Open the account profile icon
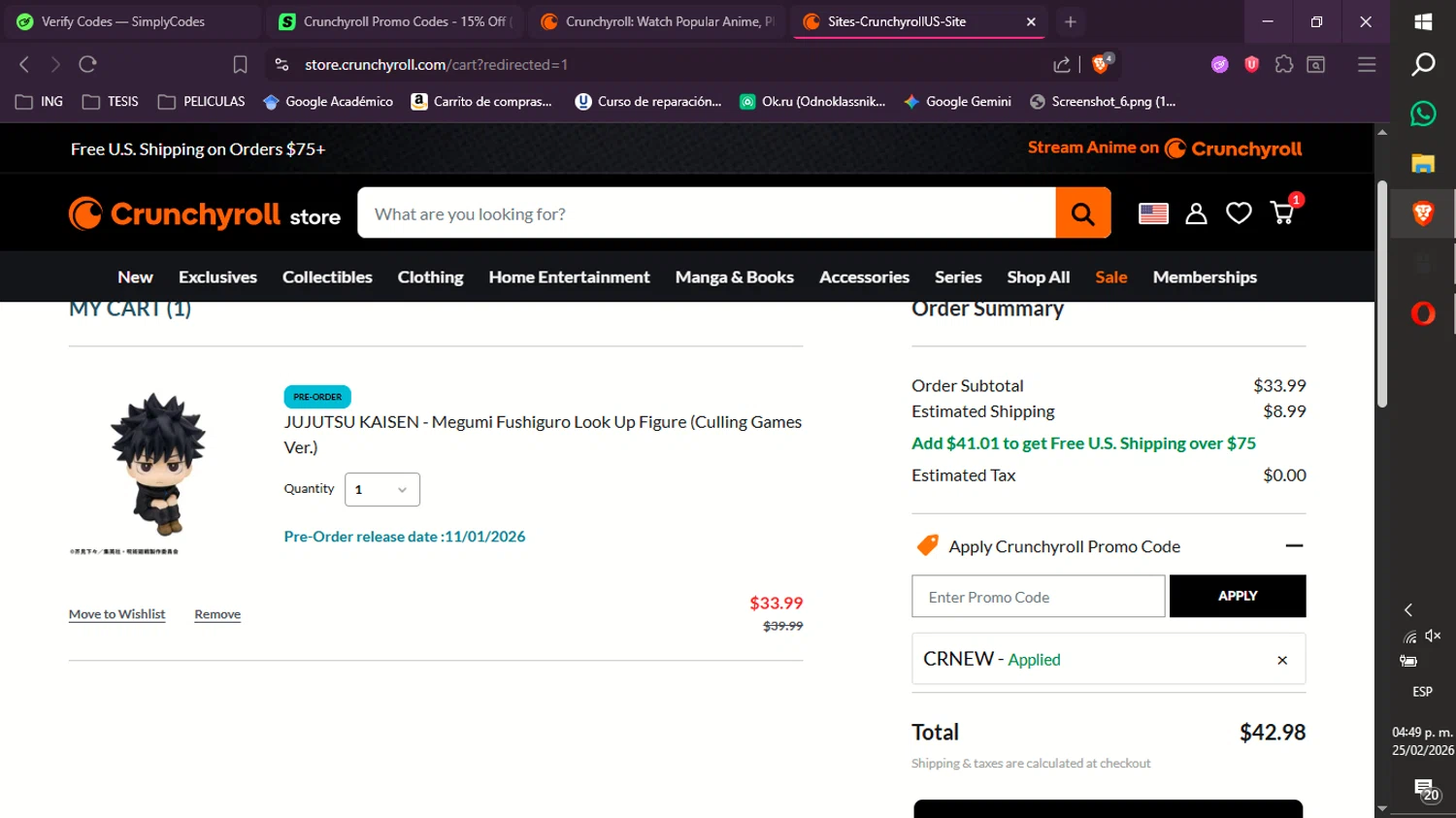1456x818 pixels. (x=1196, y=213)
